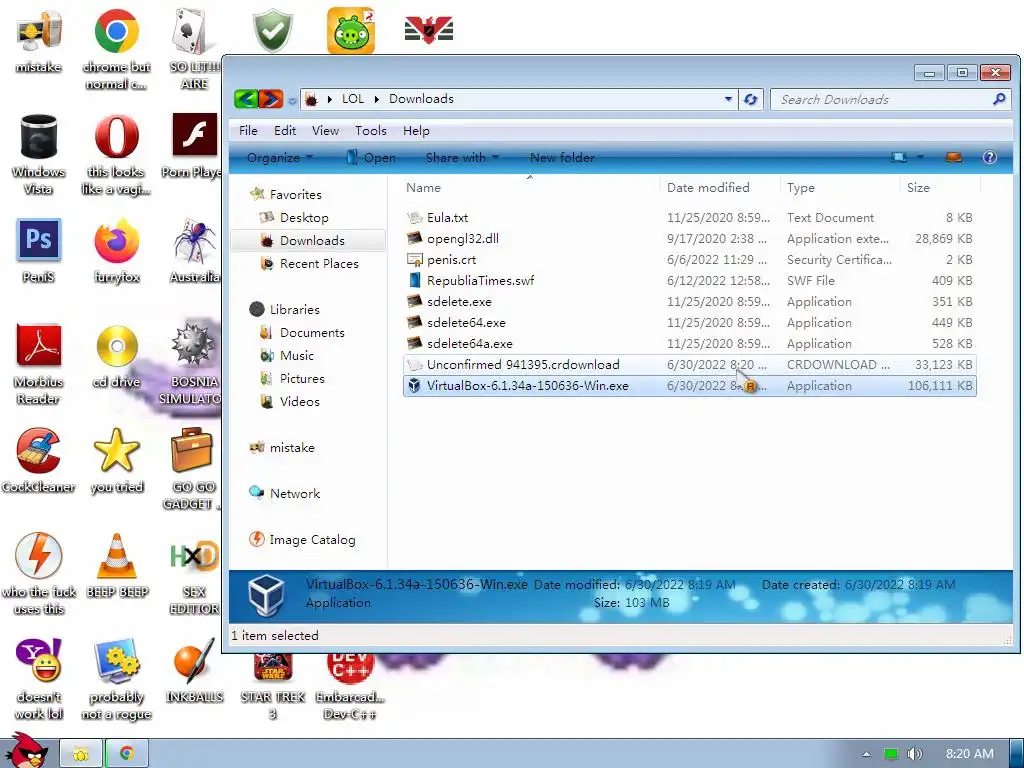Click the Refresh button next to the address bar
This screenshot has width=1024, height=768.
[x=750, y=99]
